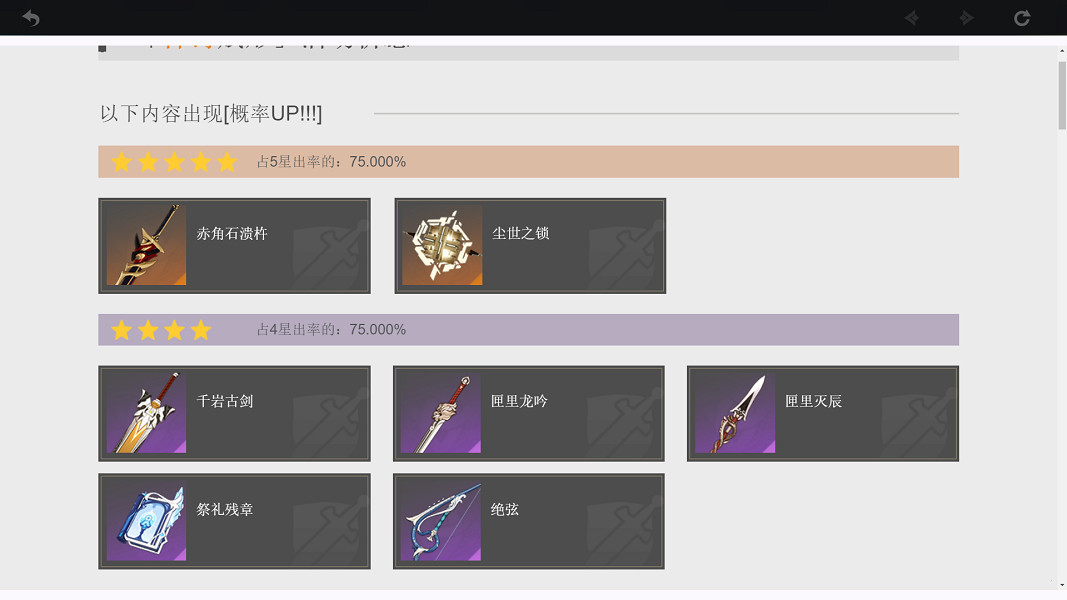The image size is (1067, 600).
Task: Select the third star on the orange banner
Action: click(174, 161)
